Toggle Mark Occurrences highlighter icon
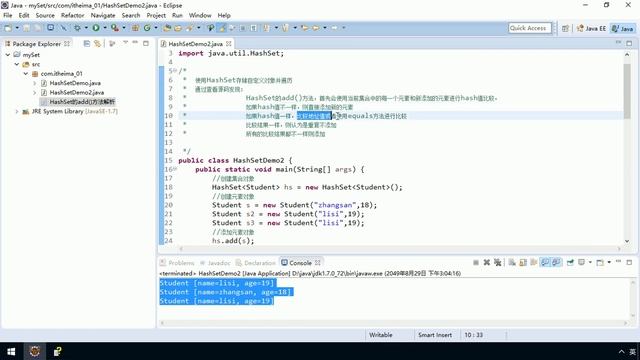Image resolution: width=640 pixels, height=360 pixels. point(222,28)
